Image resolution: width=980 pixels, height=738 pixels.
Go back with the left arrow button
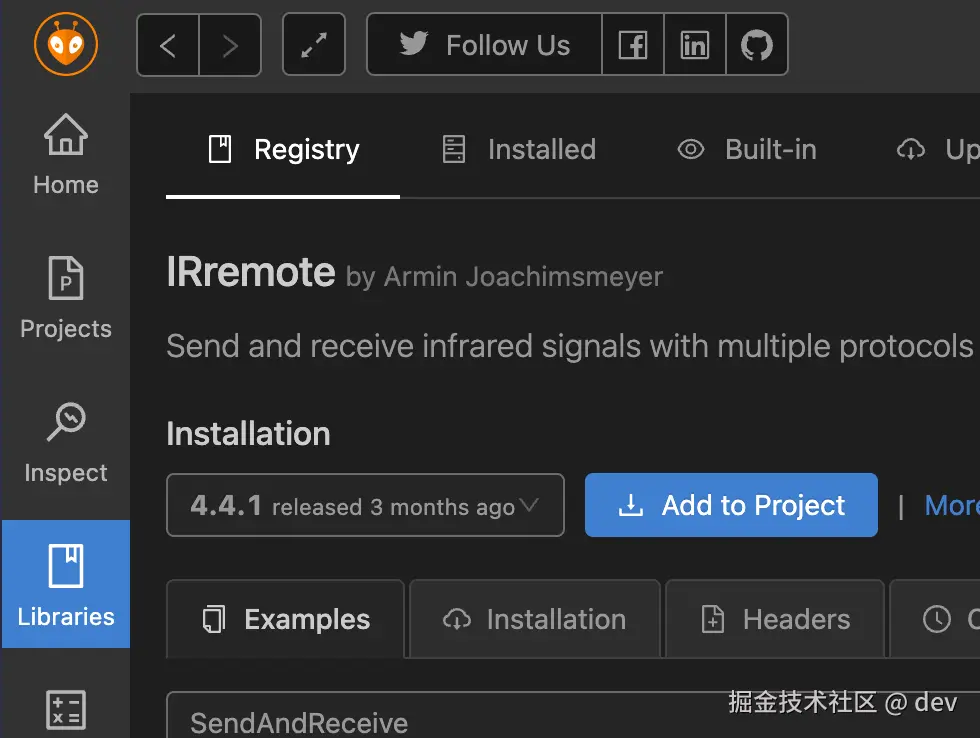coord(168,45)
